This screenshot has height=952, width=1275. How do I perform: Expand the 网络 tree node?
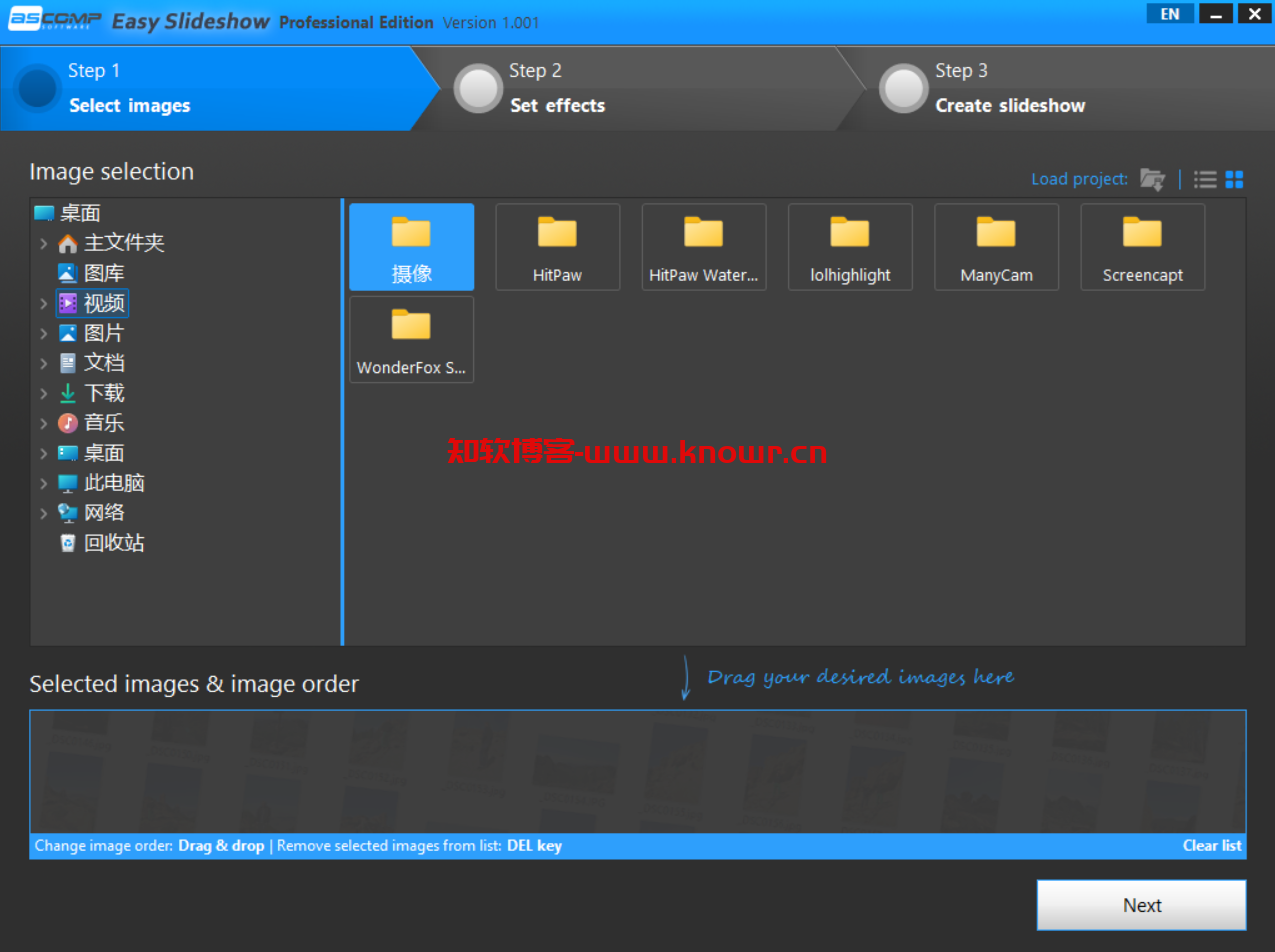pos(43,513)
